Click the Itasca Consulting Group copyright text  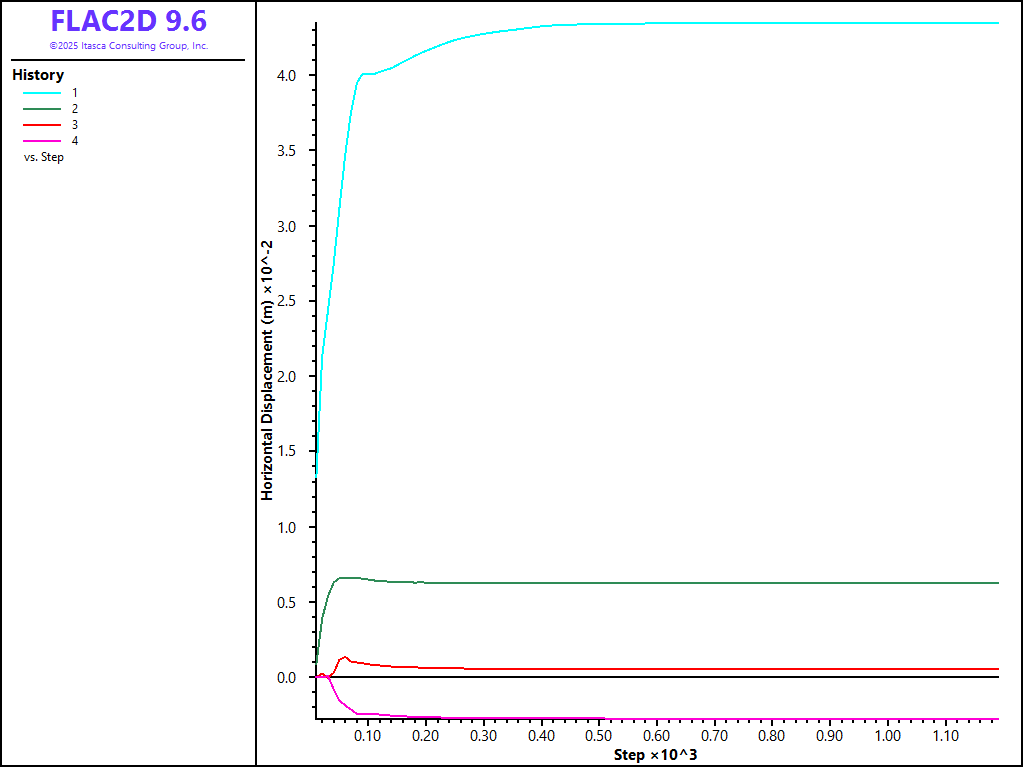[128, 46]
